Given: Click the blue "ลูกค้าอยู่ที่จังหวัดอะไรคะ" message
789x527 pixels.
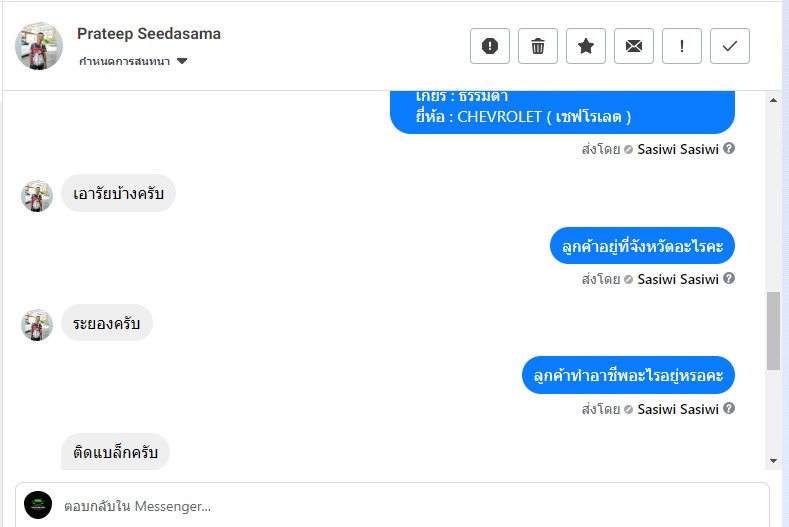Looking at the screenshot, I should pos(642,245).
